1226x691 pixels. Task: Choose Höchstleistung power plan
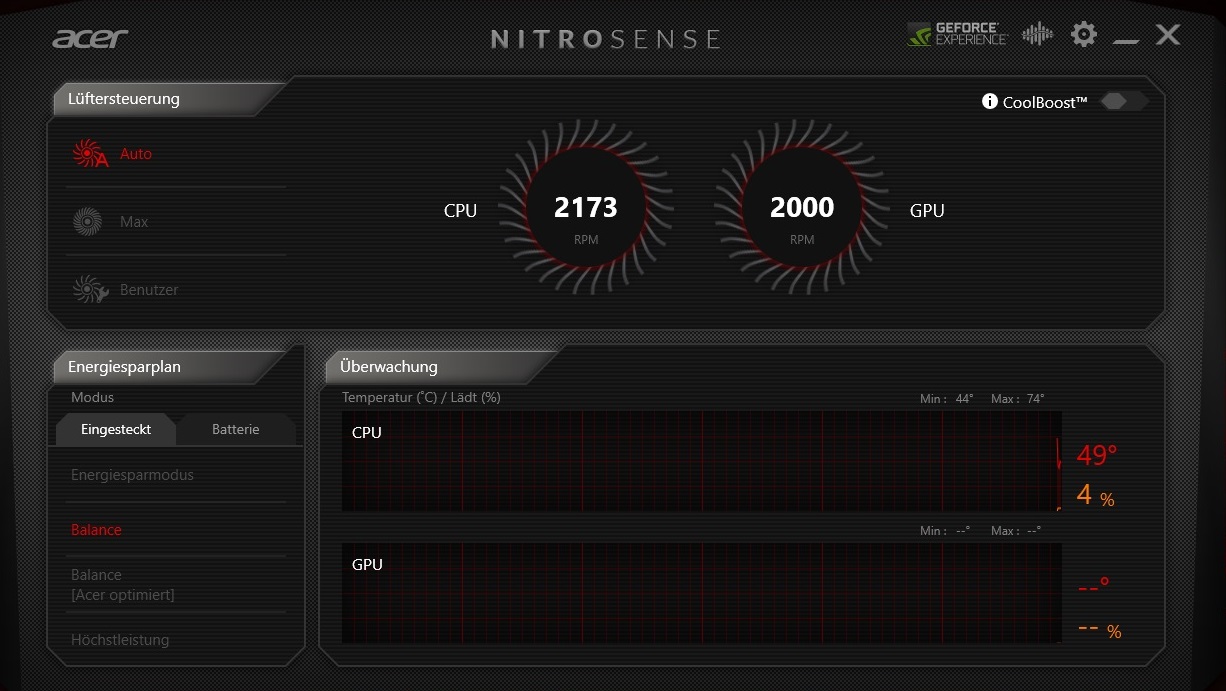pos(120,640)
